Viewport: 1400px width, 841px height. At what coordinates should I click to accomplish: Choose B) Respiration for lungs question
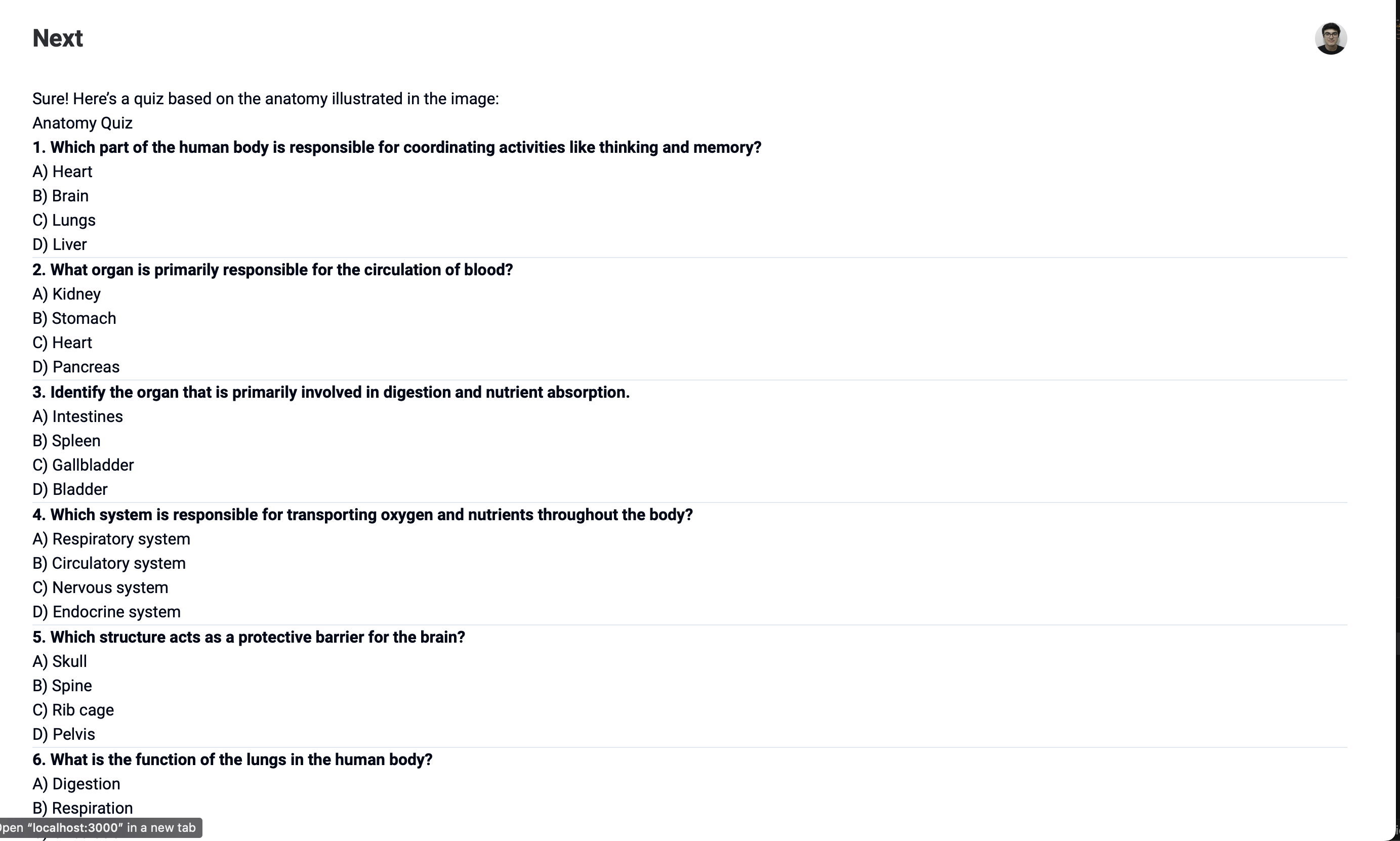(x=83, y=808)
